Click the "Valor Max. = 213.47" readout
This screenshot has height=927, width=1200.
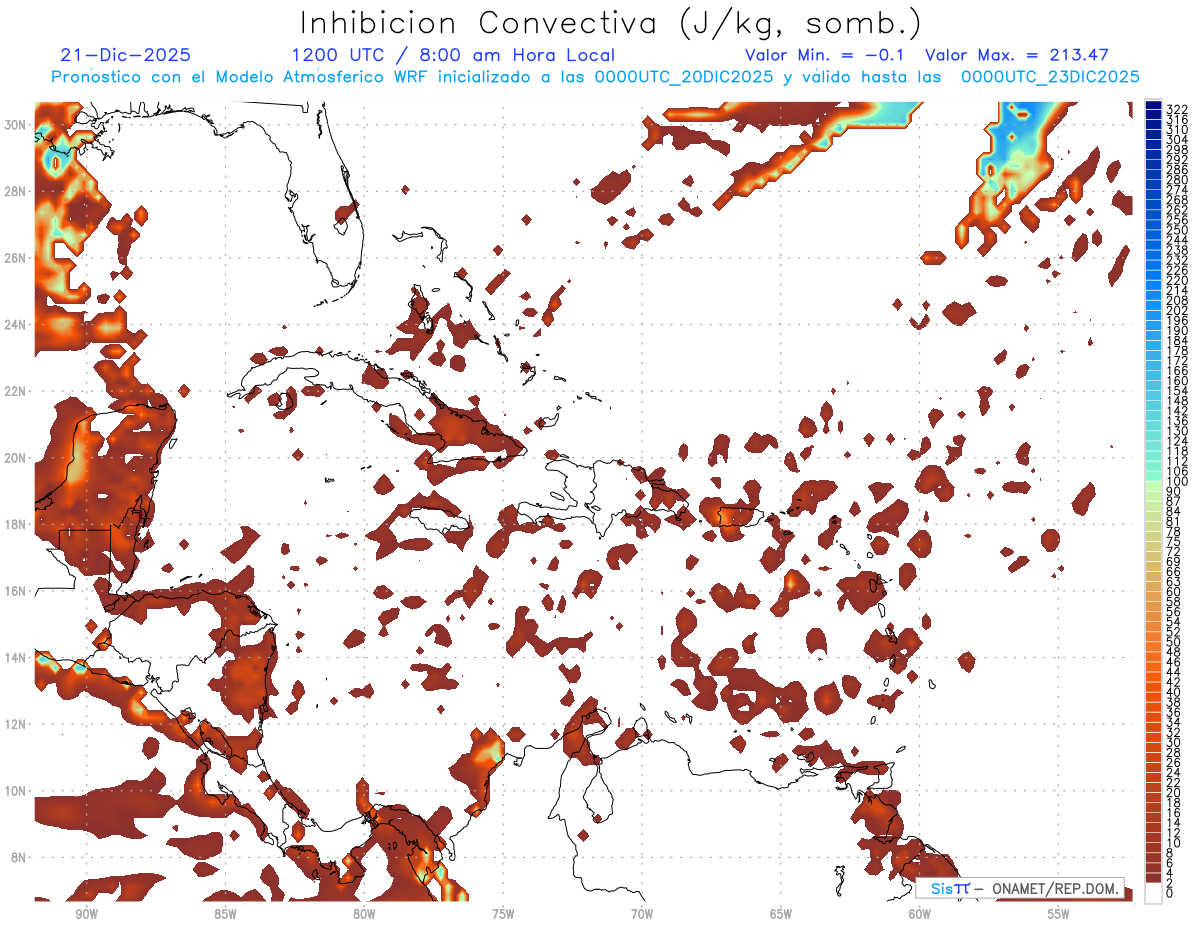coord(1017,55)
